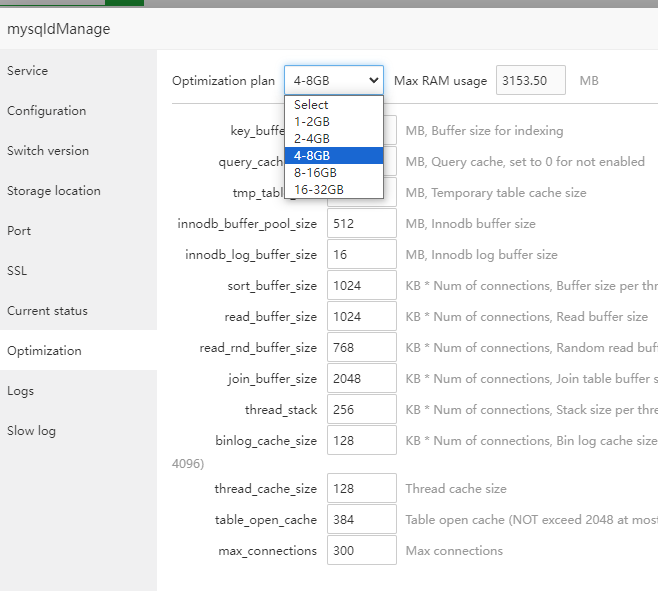Select the 1-2GB plan option
Screen dimensions: 658x591
click(x=312, y=121)
